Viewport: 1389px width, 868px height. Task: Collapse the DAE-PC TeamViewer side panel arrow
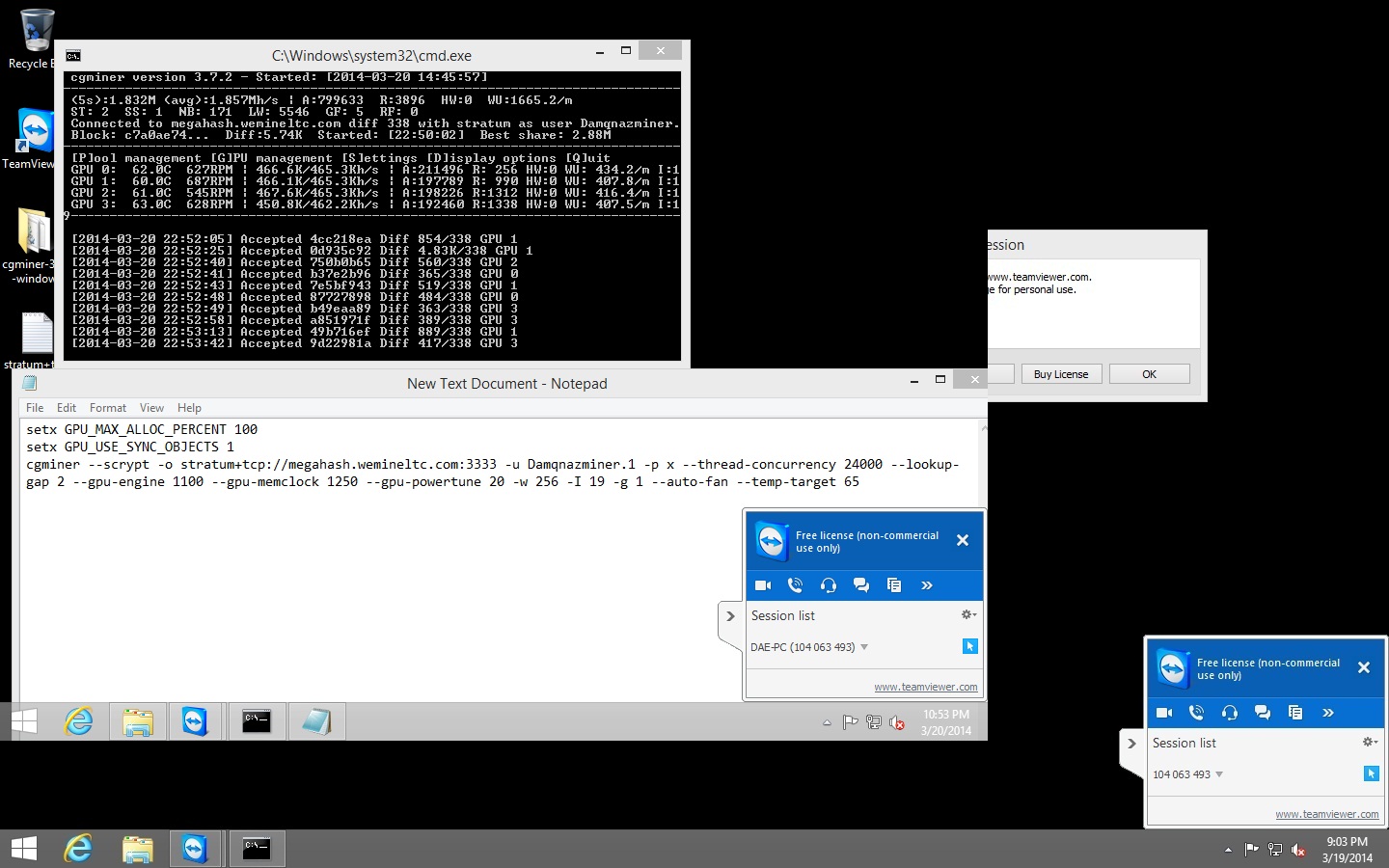(730, 616)
